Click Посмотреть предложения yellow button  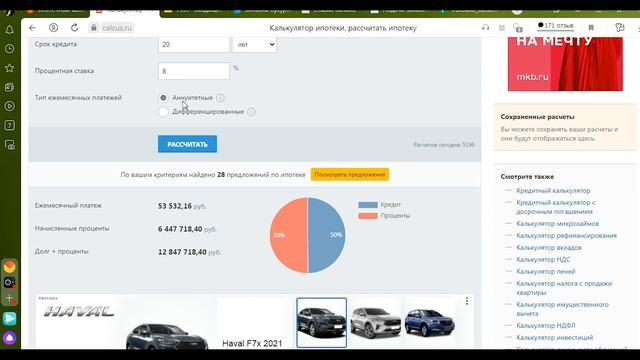click(350, 175)
